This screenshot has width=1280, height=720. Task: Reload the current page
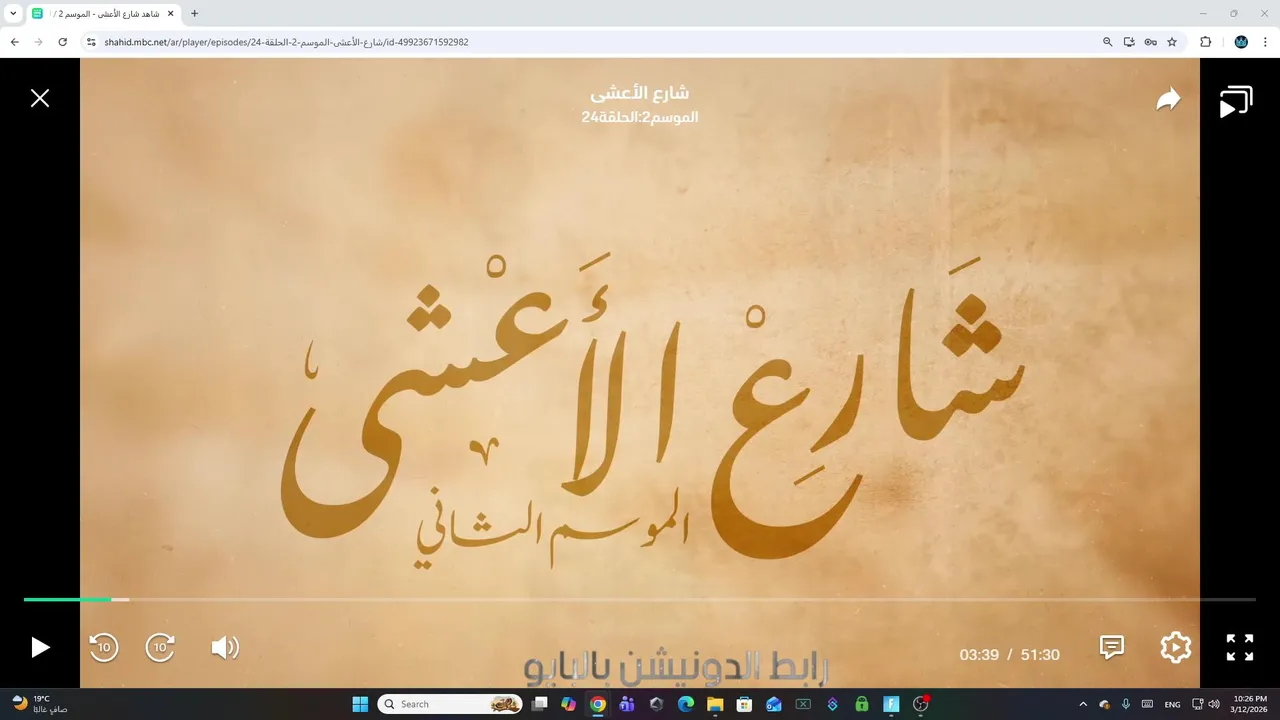click(x=62, y=42)
